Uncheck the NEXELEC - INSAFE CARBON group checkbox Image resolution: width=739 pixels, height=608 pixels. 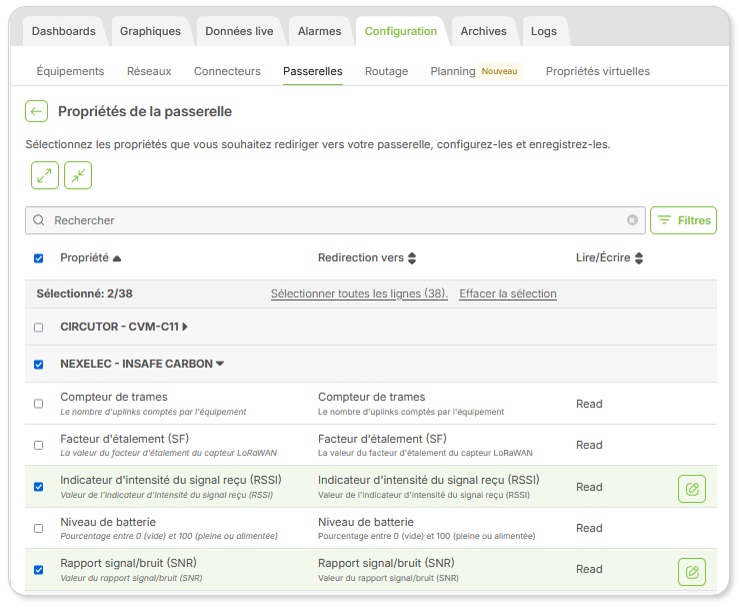pos(39,364)
